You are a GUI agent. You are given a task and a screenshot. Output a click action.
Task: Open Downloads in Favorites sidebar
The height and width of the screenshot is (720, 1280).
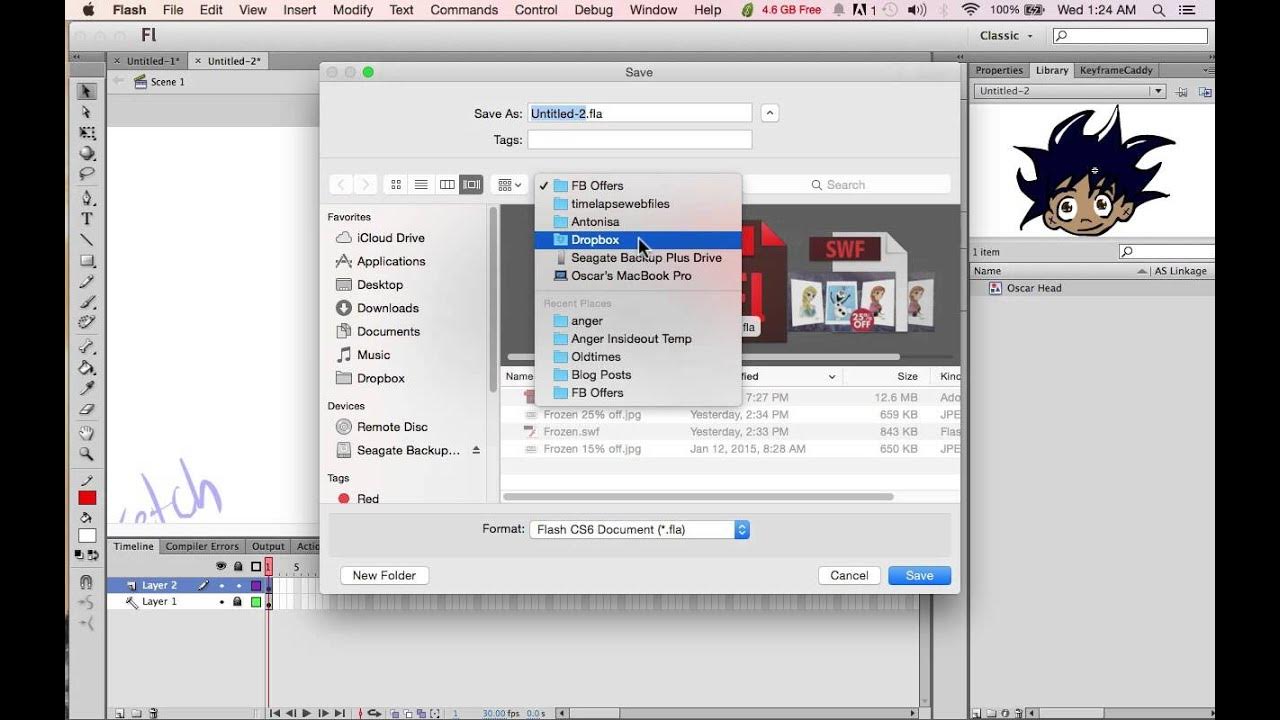click(x=388, y=308)
